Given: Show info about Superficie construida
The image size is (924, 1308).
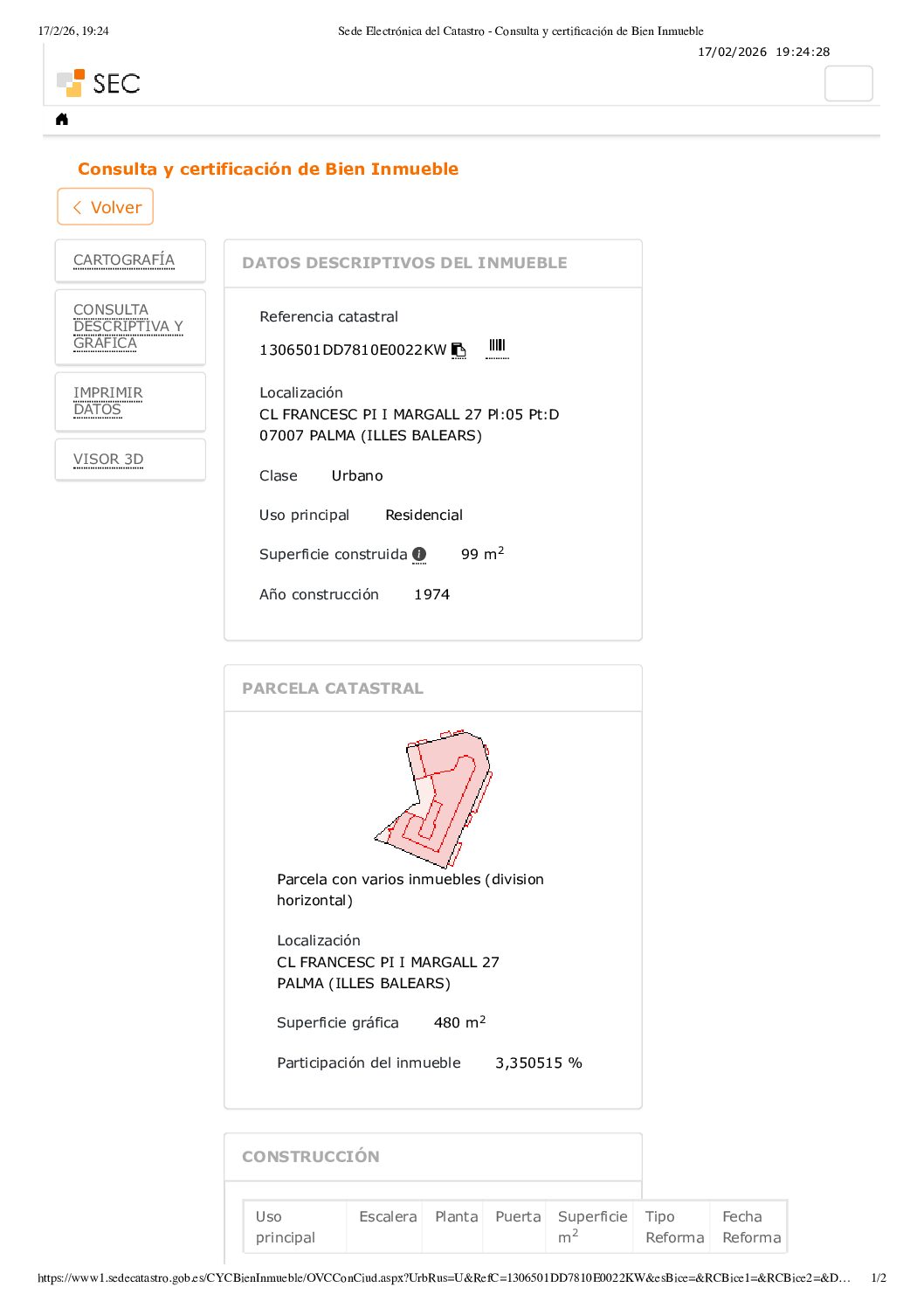Looking at the screenshot, I should (x=419, y=554).
